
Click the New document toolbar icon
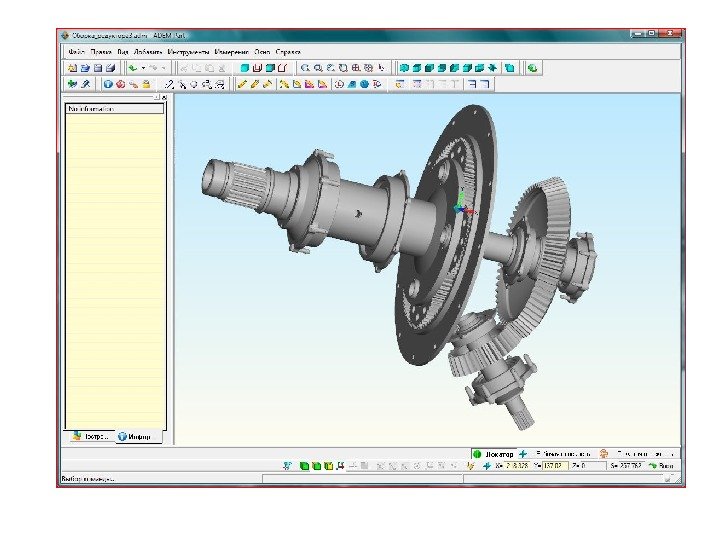click(x=73, y=68)
